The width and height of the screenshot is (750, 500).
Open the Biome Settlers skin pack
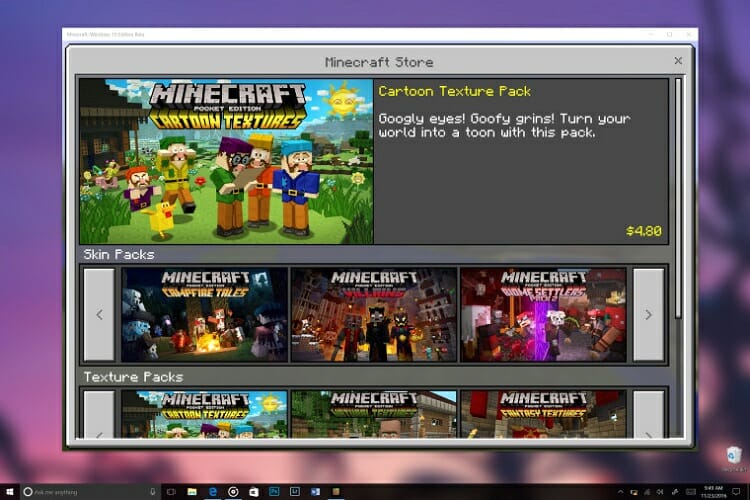543,314
